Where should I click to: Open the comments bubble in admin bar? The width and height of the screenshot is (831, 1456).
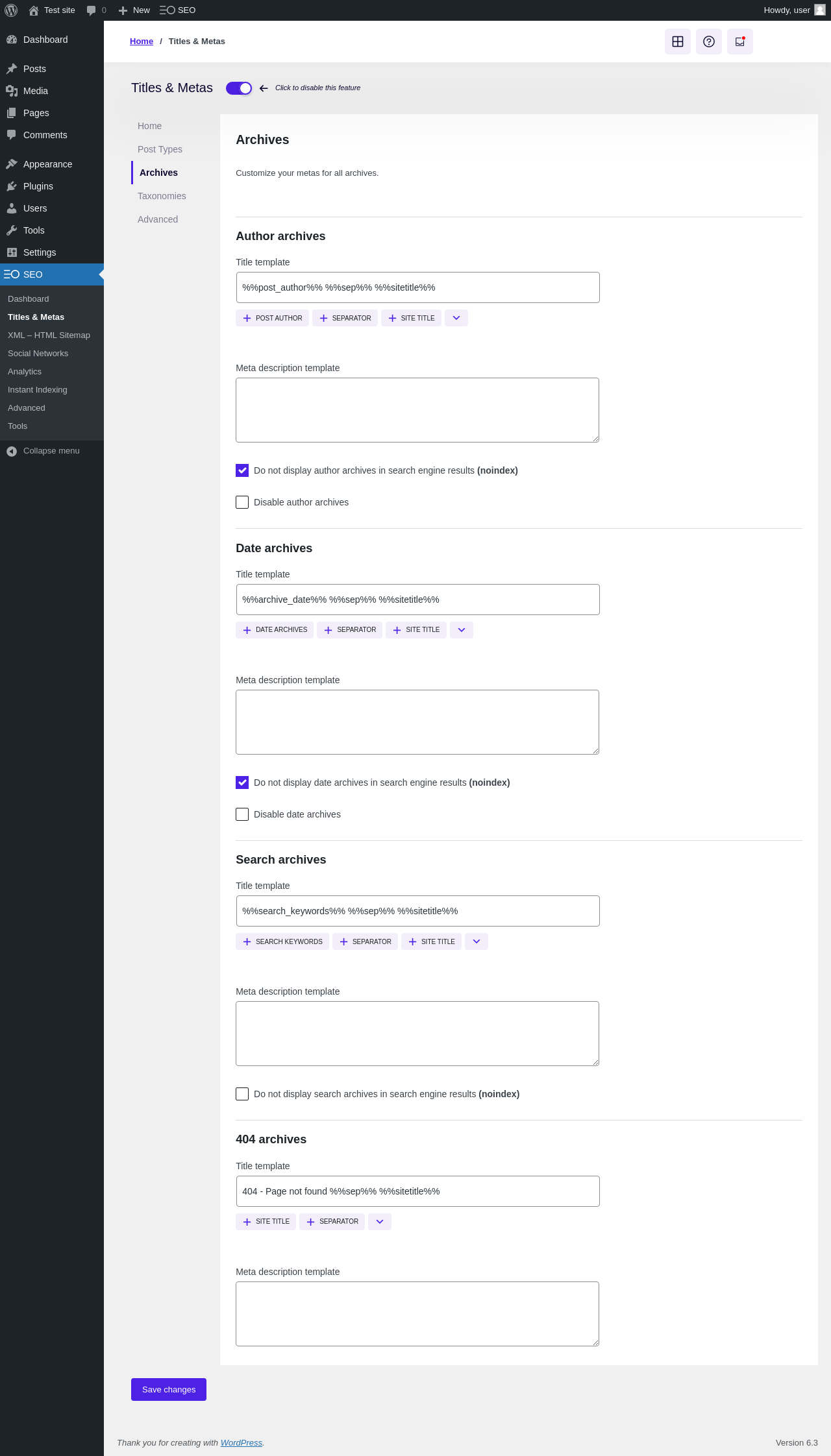96,10
